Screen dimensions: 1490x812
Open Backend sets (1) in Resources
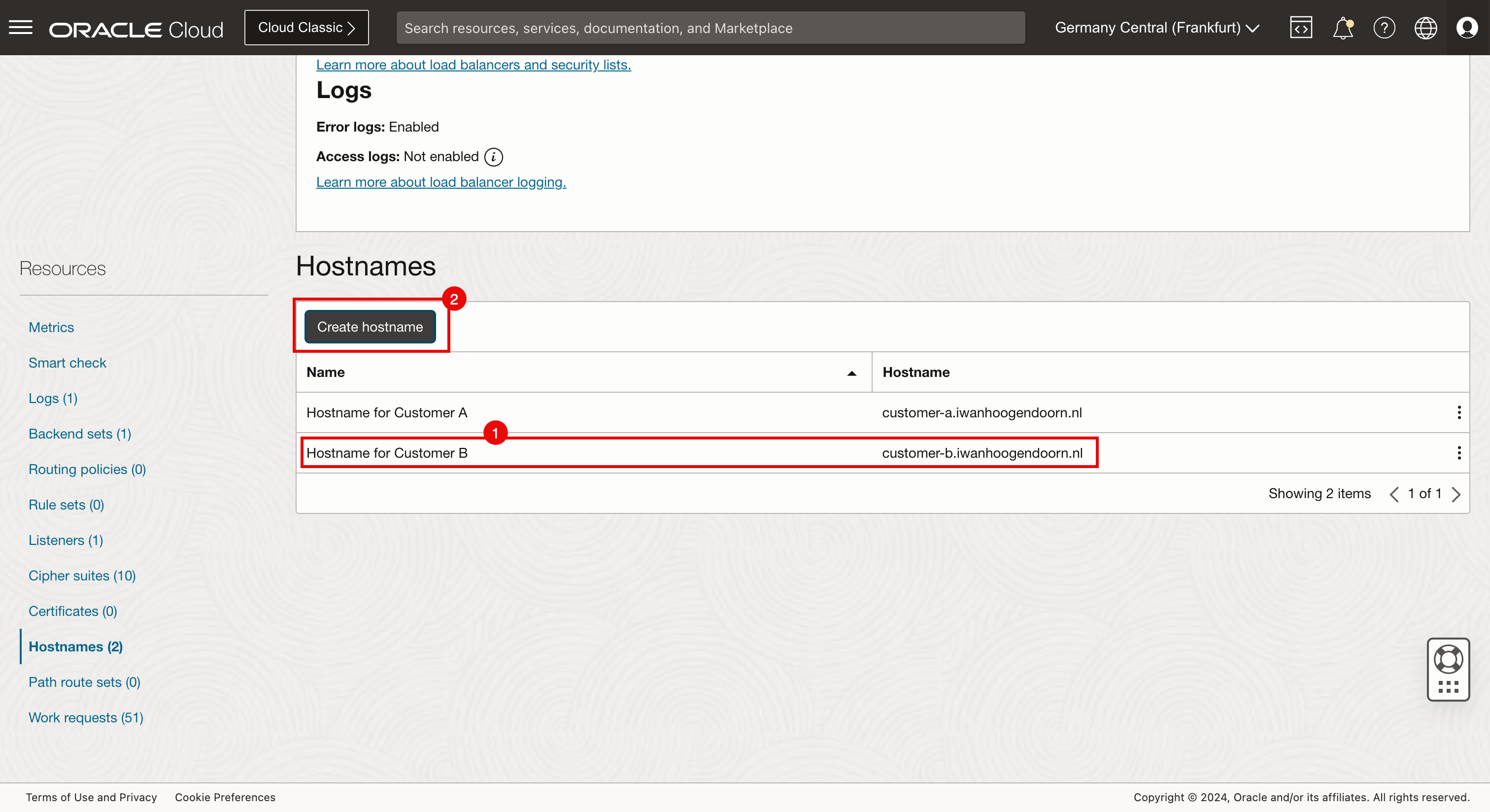pyautogui.click(x=80, y=434)
